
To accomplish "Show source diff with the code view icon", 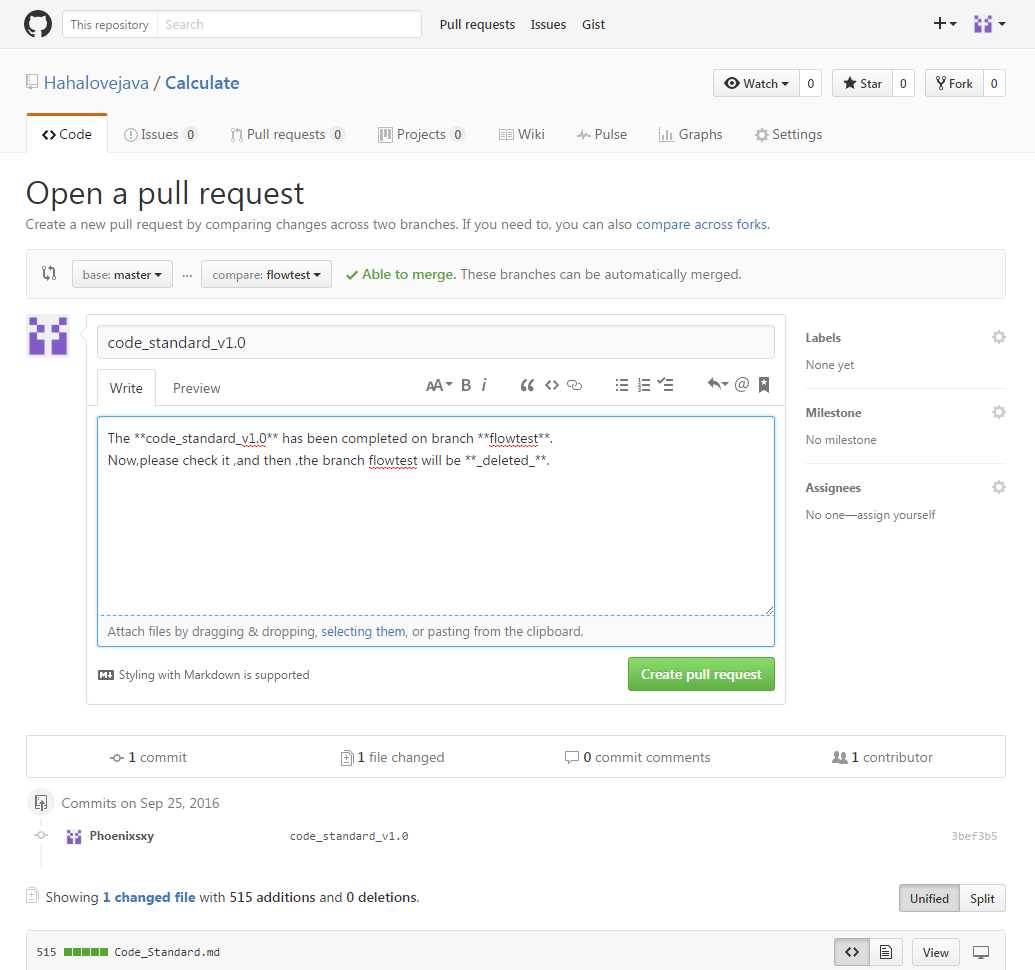I will [x=852, y=952].
